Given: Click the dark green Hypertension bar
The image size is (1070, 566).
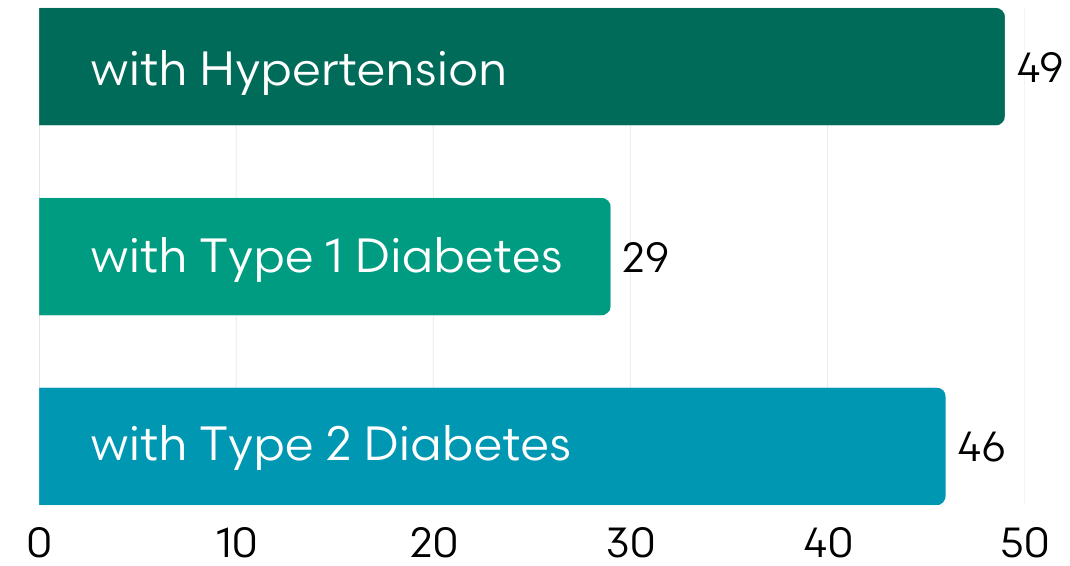Looking at the screenshot, I should 750,67.
